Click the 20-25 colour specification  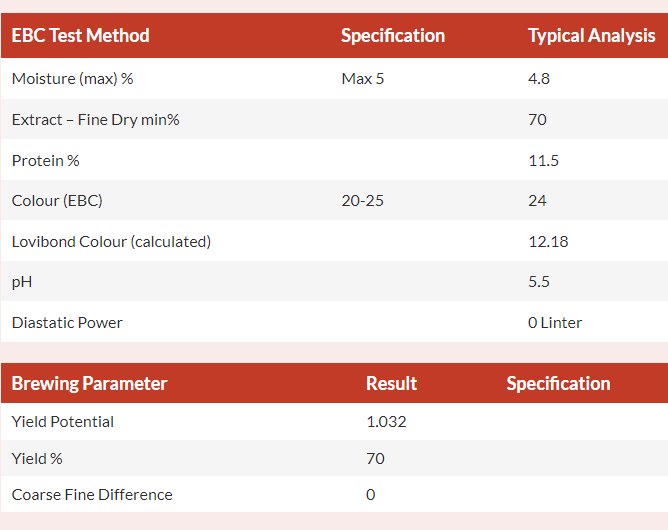coord(363,201)
